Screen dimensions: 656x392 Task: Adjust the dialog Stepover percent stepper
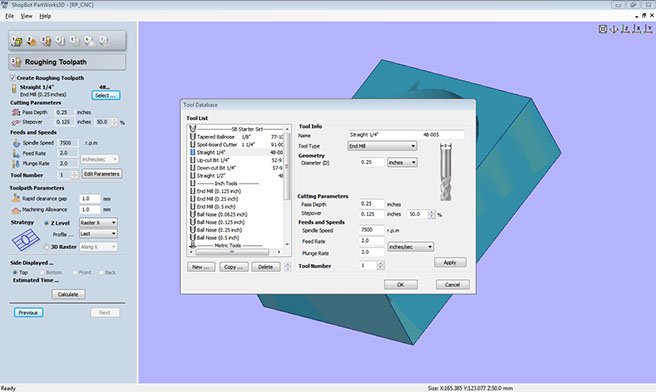[431, 214]
